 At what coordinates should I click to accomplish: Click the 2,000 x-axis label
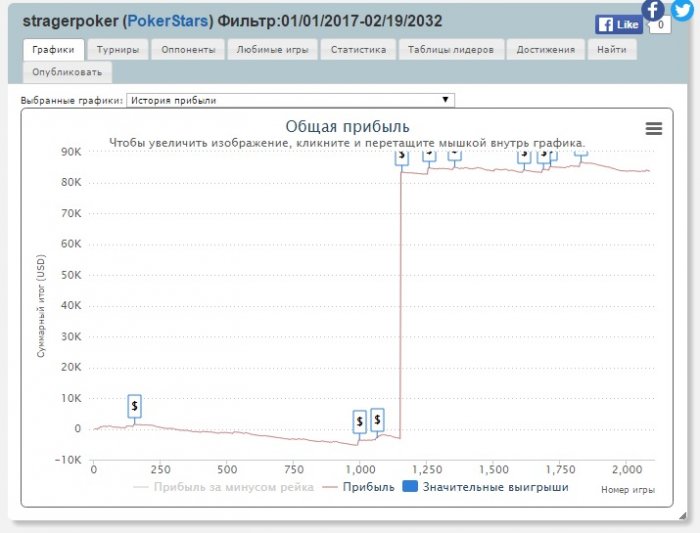point(627,470)
